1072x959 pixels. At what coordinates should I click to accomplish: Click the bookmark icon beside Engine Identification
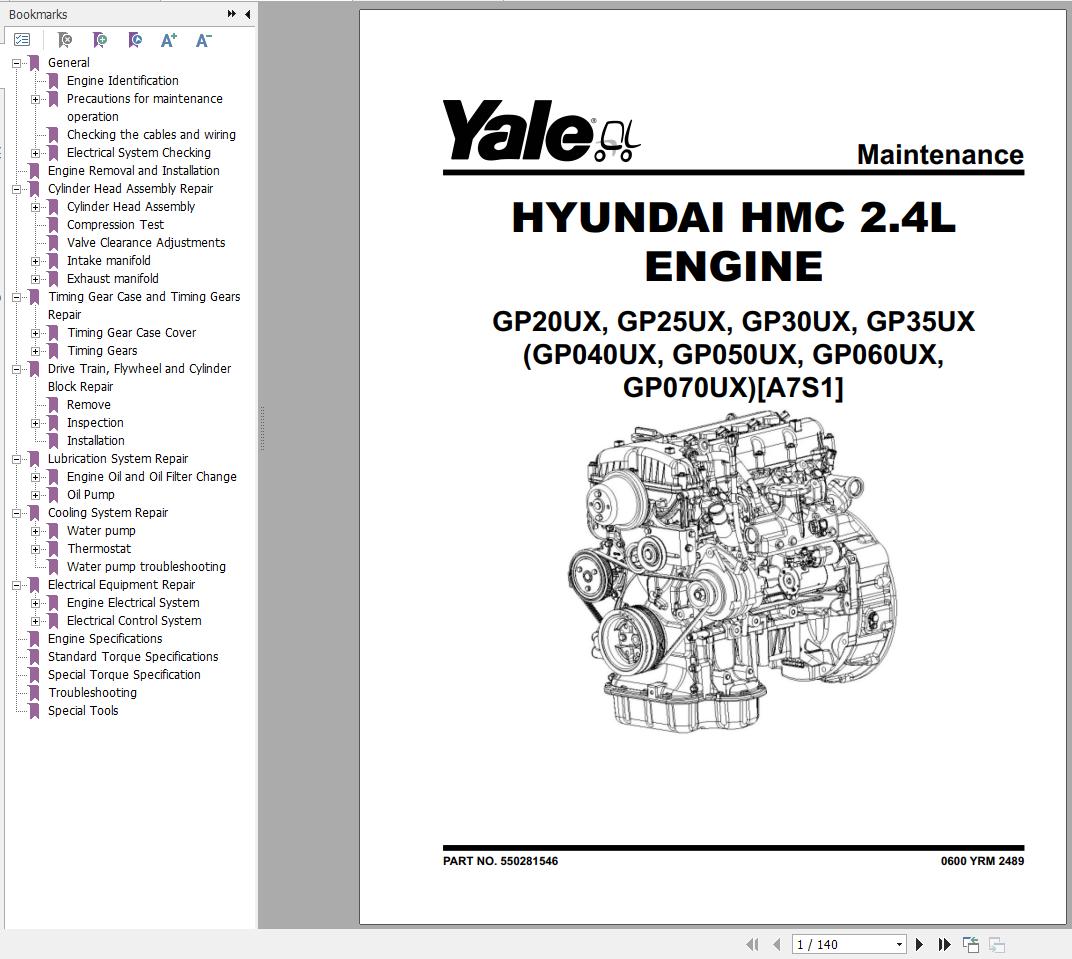(53, 81)
